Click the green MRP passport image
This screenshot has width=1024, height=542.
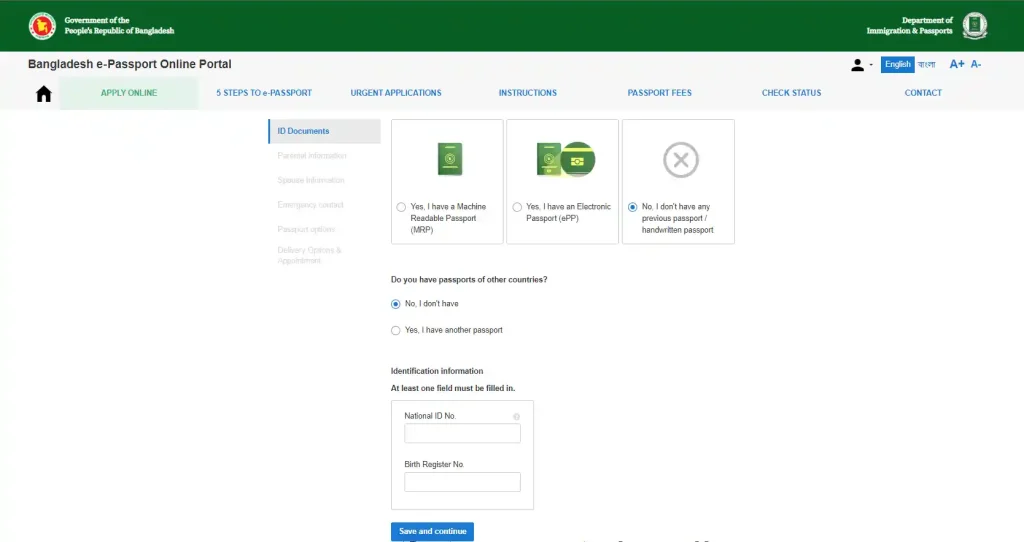point(450,159)
